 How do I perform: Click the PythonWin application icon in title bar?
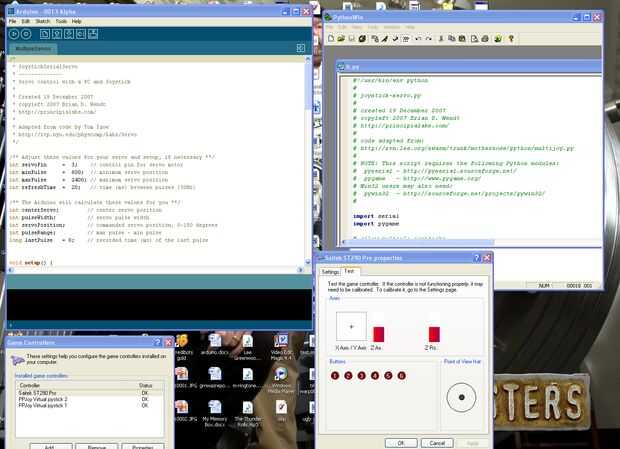[328, 17]
